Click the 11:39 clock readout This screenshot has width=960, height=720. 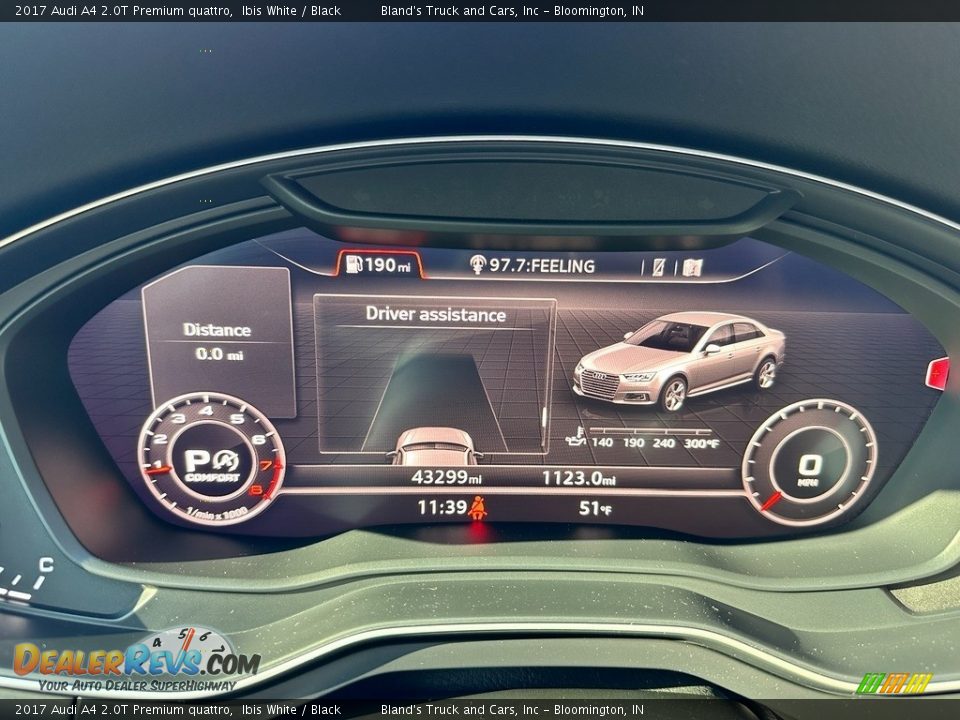pyautogui.click(x=442, y=507)
